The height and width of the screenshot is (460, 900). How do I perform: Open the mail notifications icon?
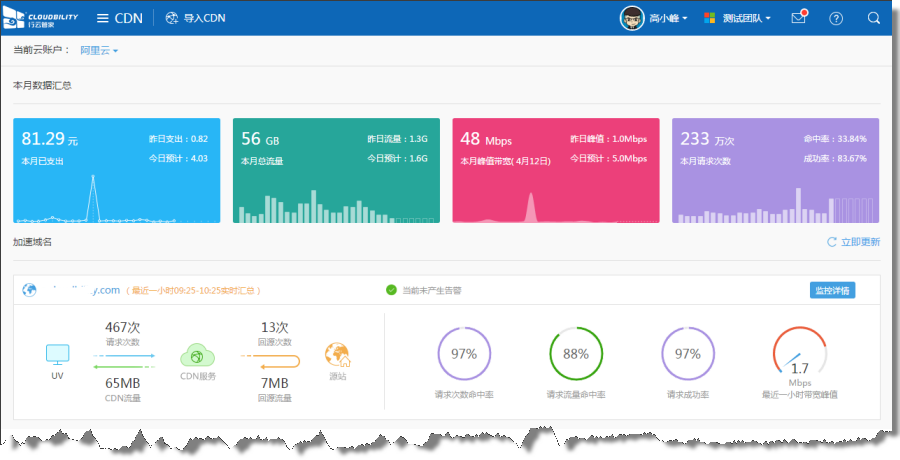[x=798, y=18]
